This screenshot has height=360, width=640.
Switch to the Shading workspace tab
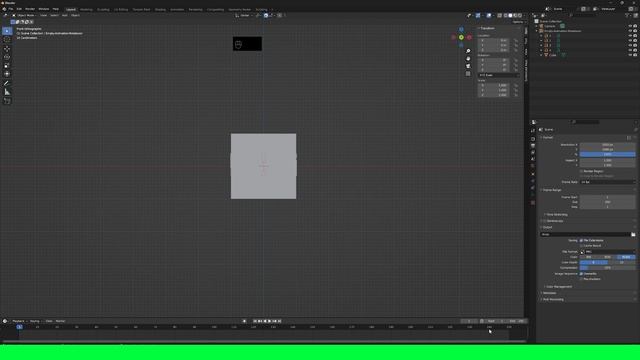click(160, 9)
